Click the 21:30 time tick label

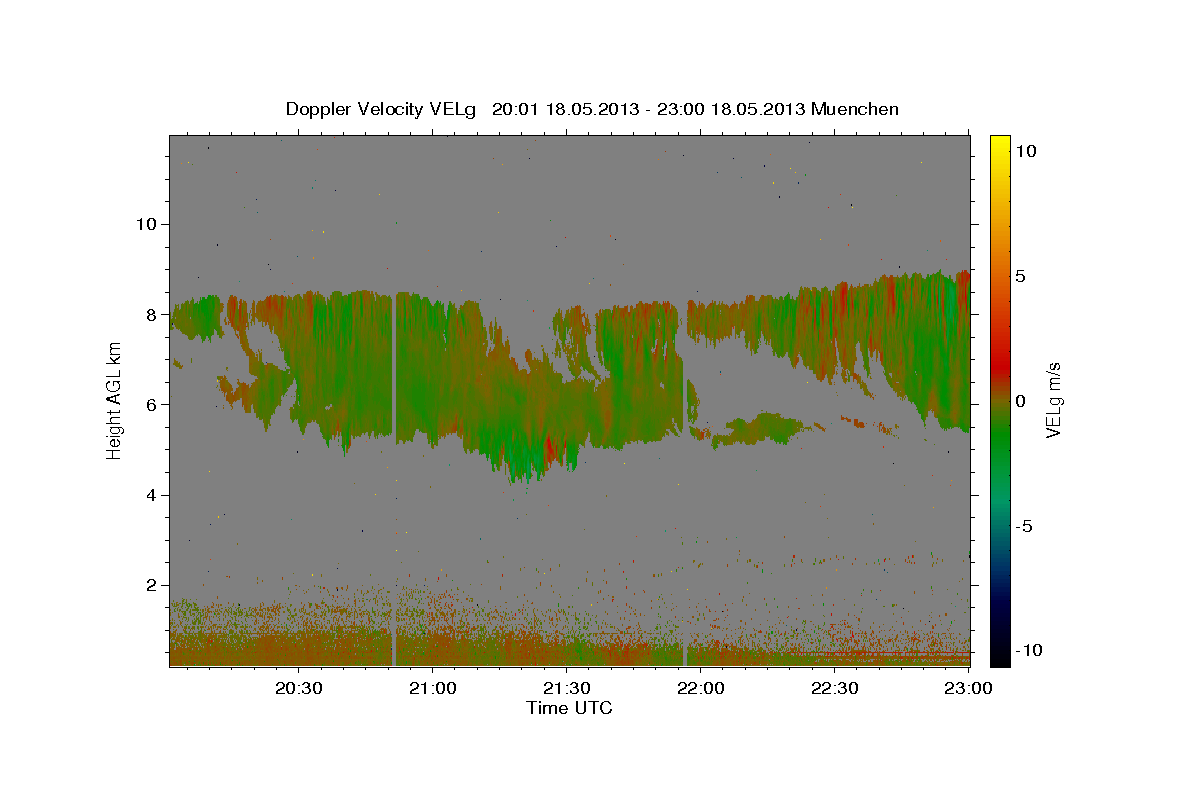[x=566, y=688]
